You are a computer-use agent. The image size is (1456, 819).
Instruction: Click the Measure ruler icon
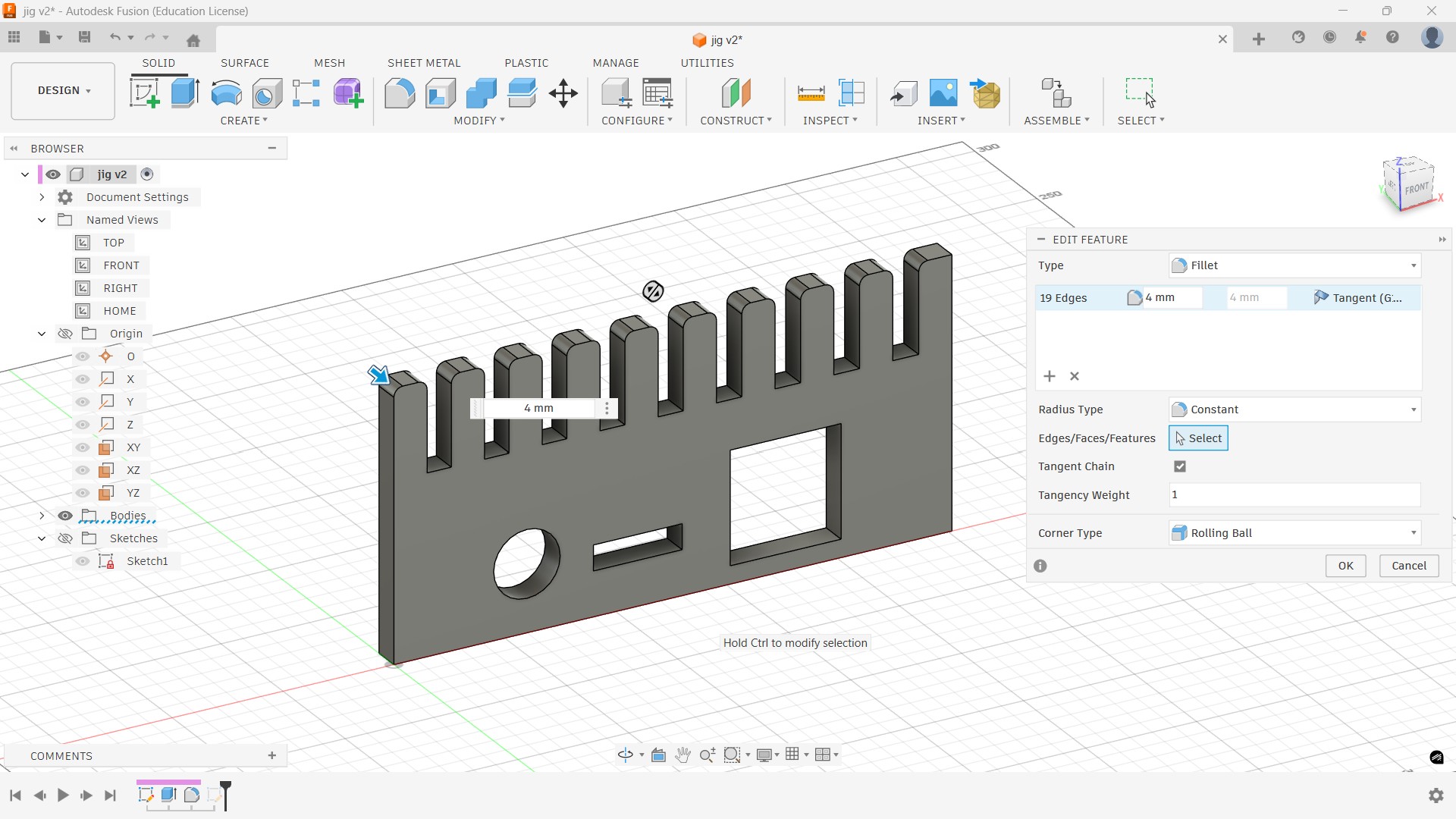[811, 93]
